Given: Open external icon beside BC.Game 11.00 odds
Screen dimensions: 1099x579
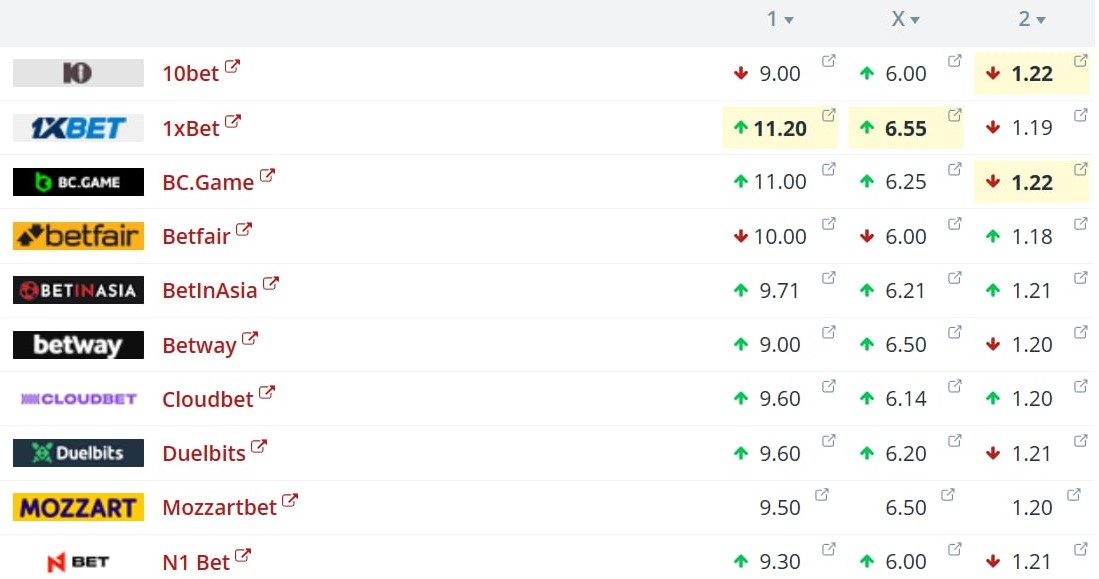Looking at the screenshot, I should coord(828,169).
